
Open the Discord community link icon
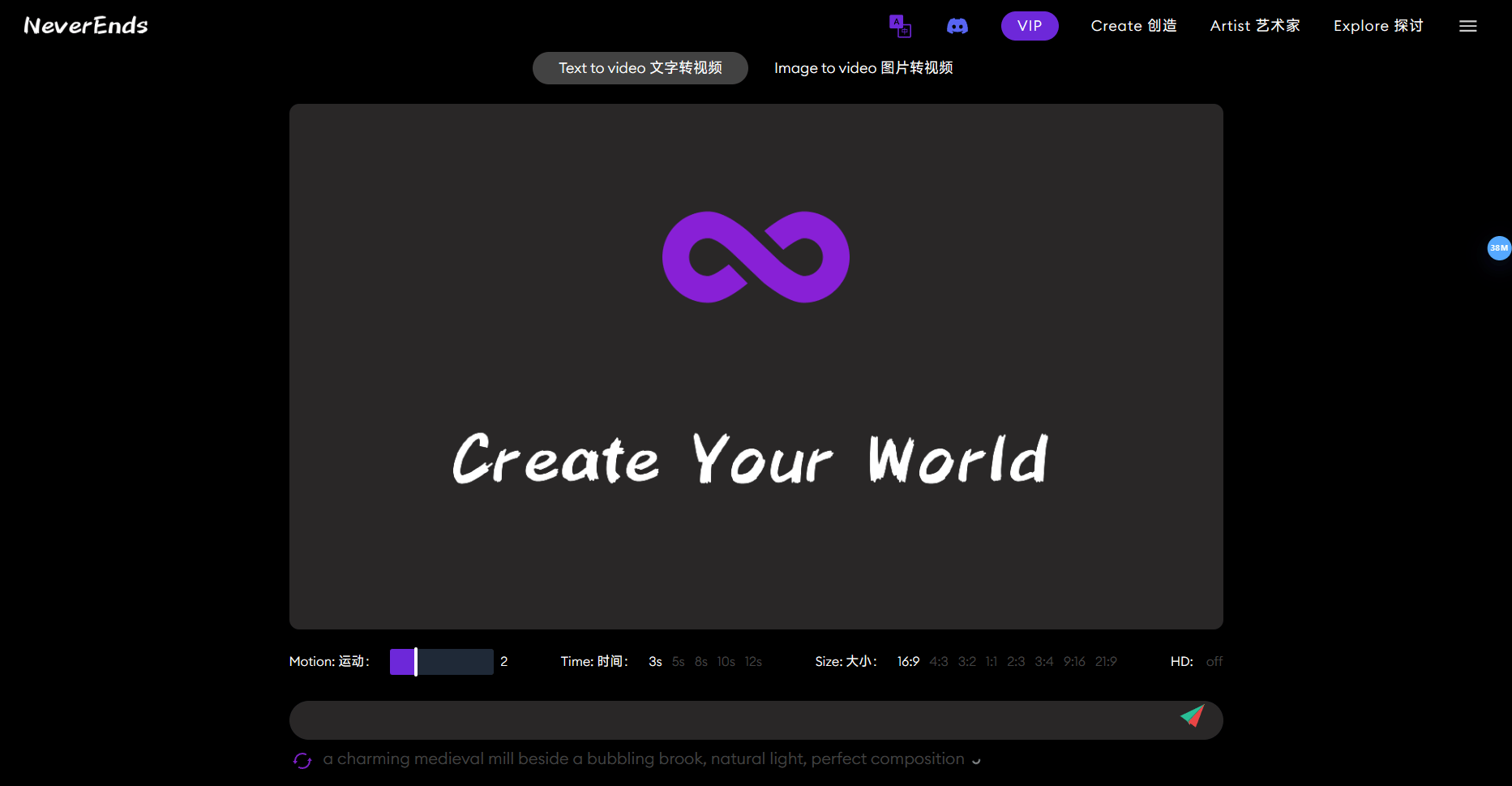coord(957,26)
